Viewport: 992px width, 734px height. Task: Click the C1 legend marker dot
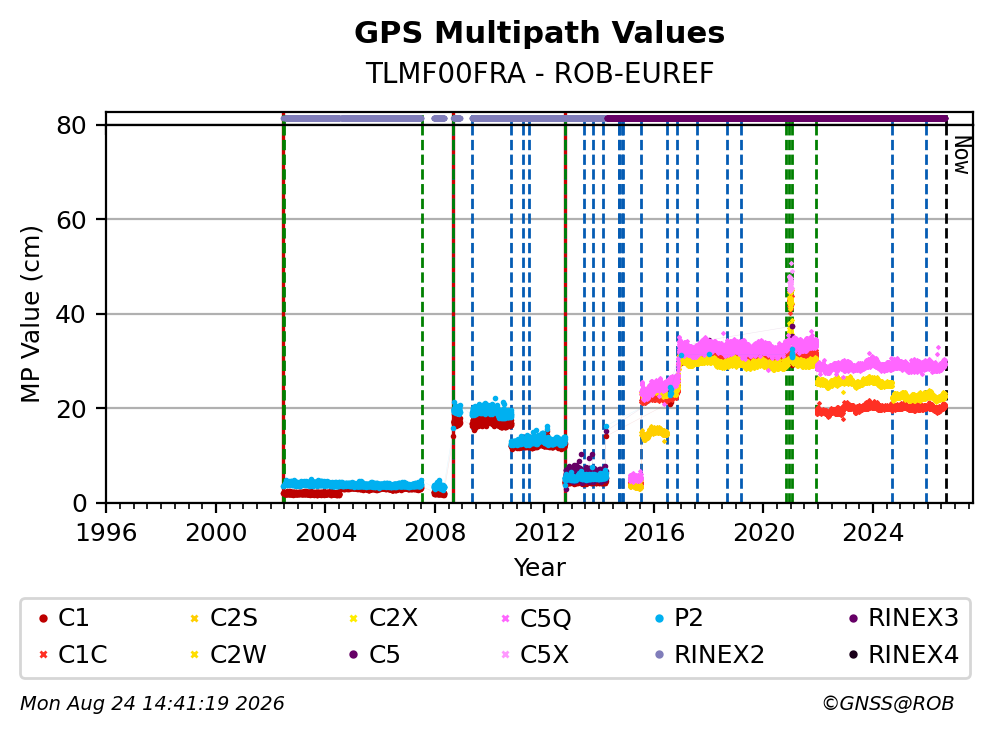point(43,618)
